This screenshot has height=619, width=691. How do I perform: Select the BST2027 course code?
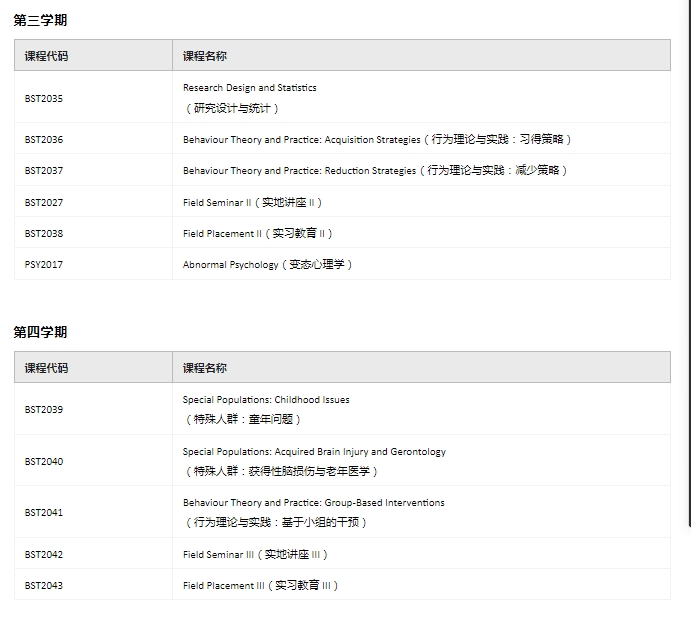pyautogui.click(x=44, y=203)
